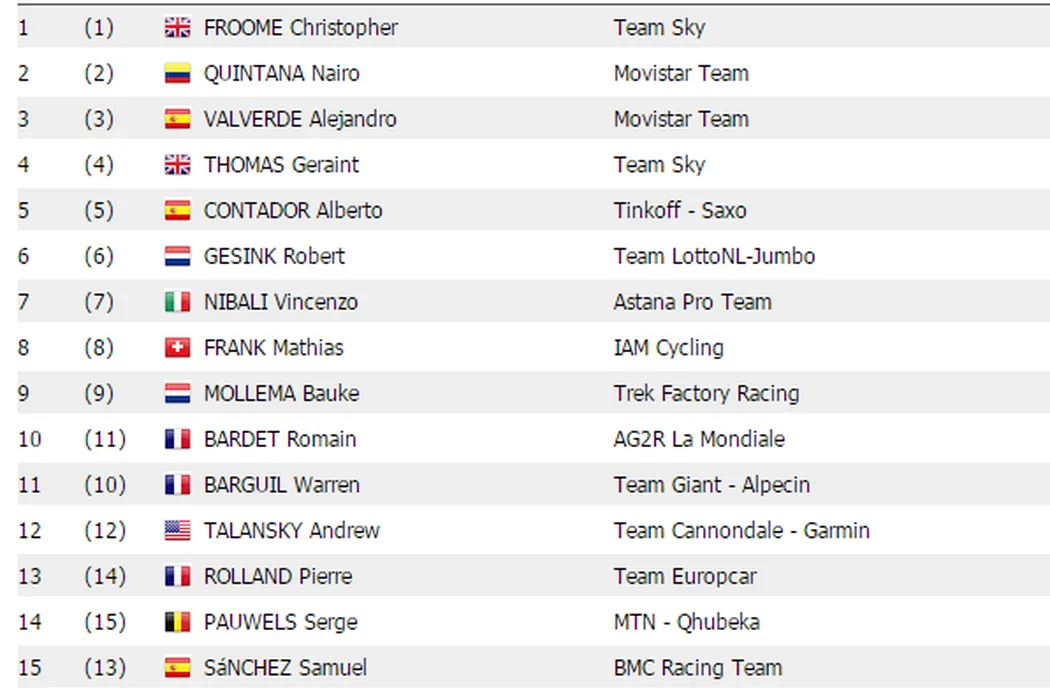
Task: Select rider SáNCHEZ Samuel
Action: 284,668
